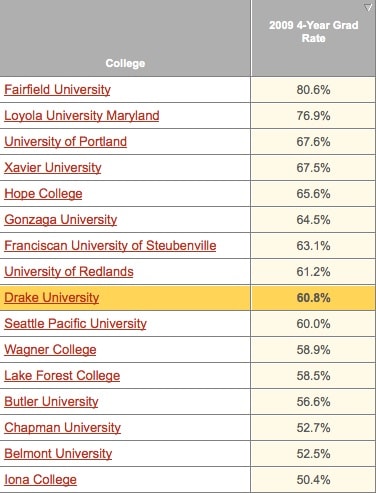Visit Seattle Pacific University link

point(75,324)
